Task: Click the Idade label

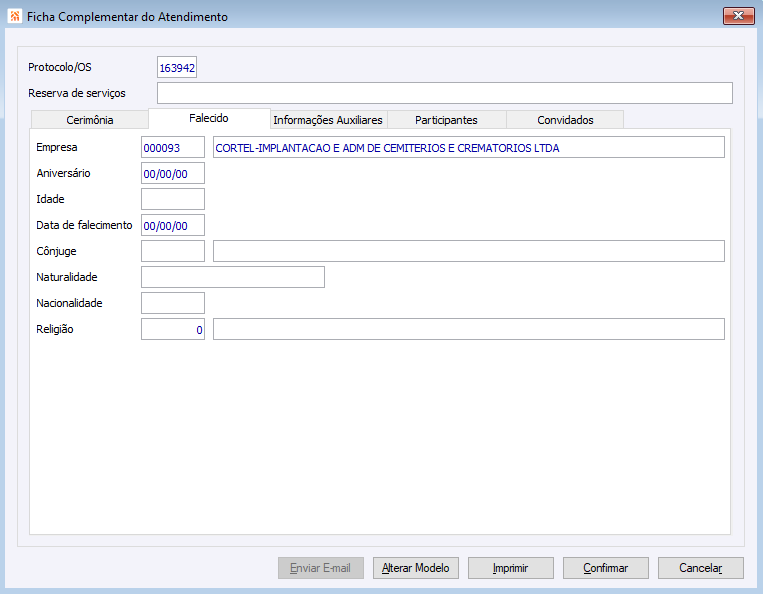Action: [50, 199]
